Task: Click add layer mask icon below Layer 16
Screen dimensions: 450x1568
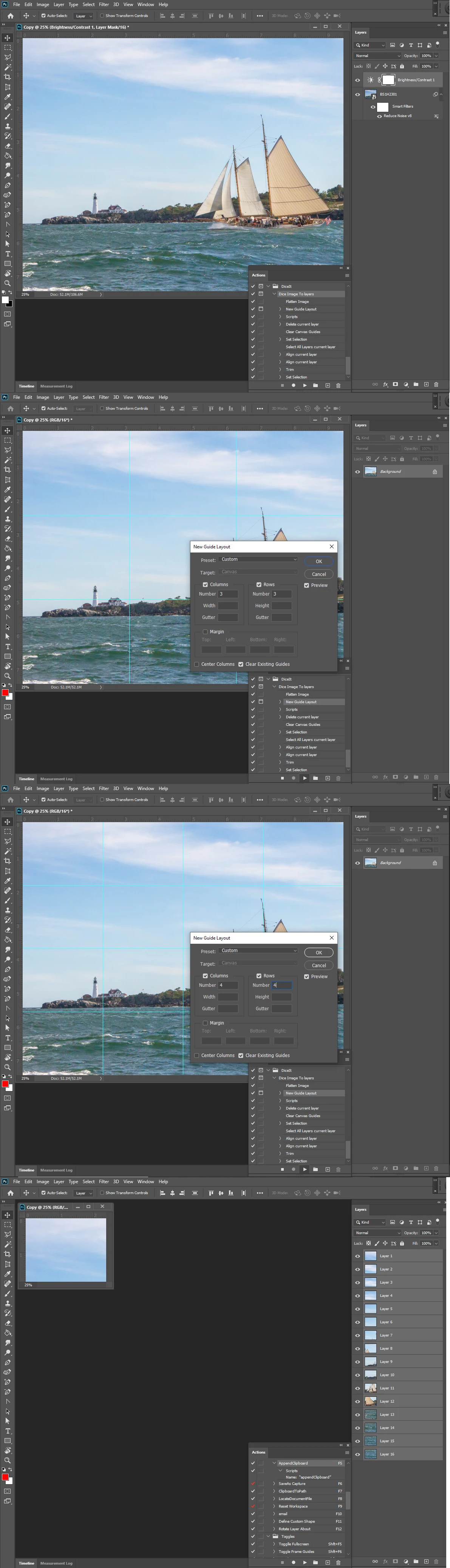Action: click(395, 1561)
